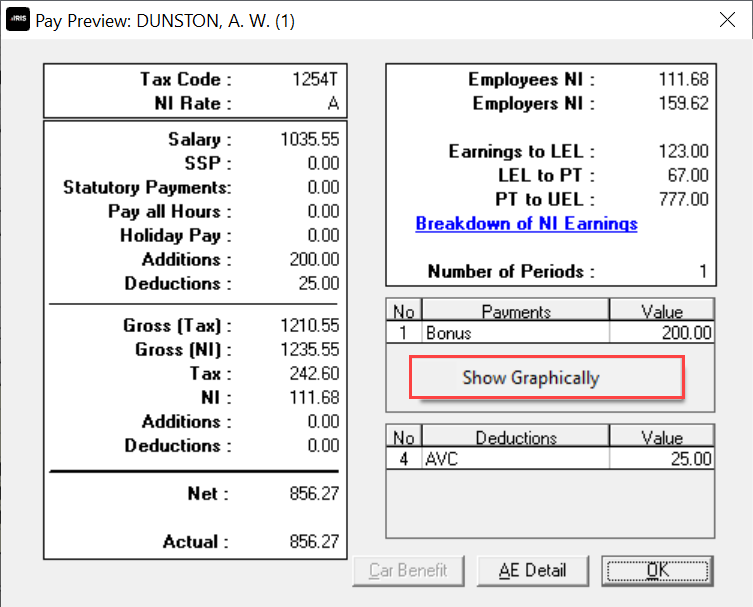Click the Value header in Payments table
Image resolution: width=753 pixels, height=607 pixels.
[662, 312]
